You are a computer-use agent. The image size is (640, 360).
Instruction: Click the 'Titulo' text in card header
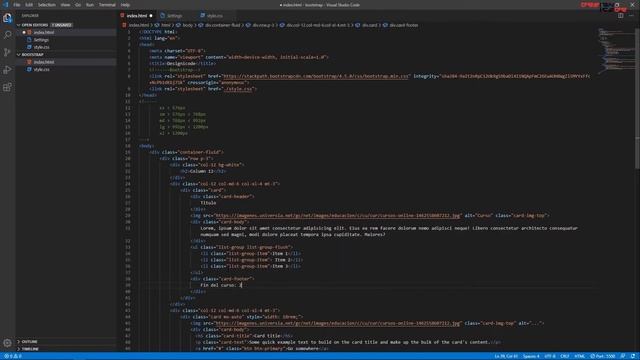click(208, 203)
